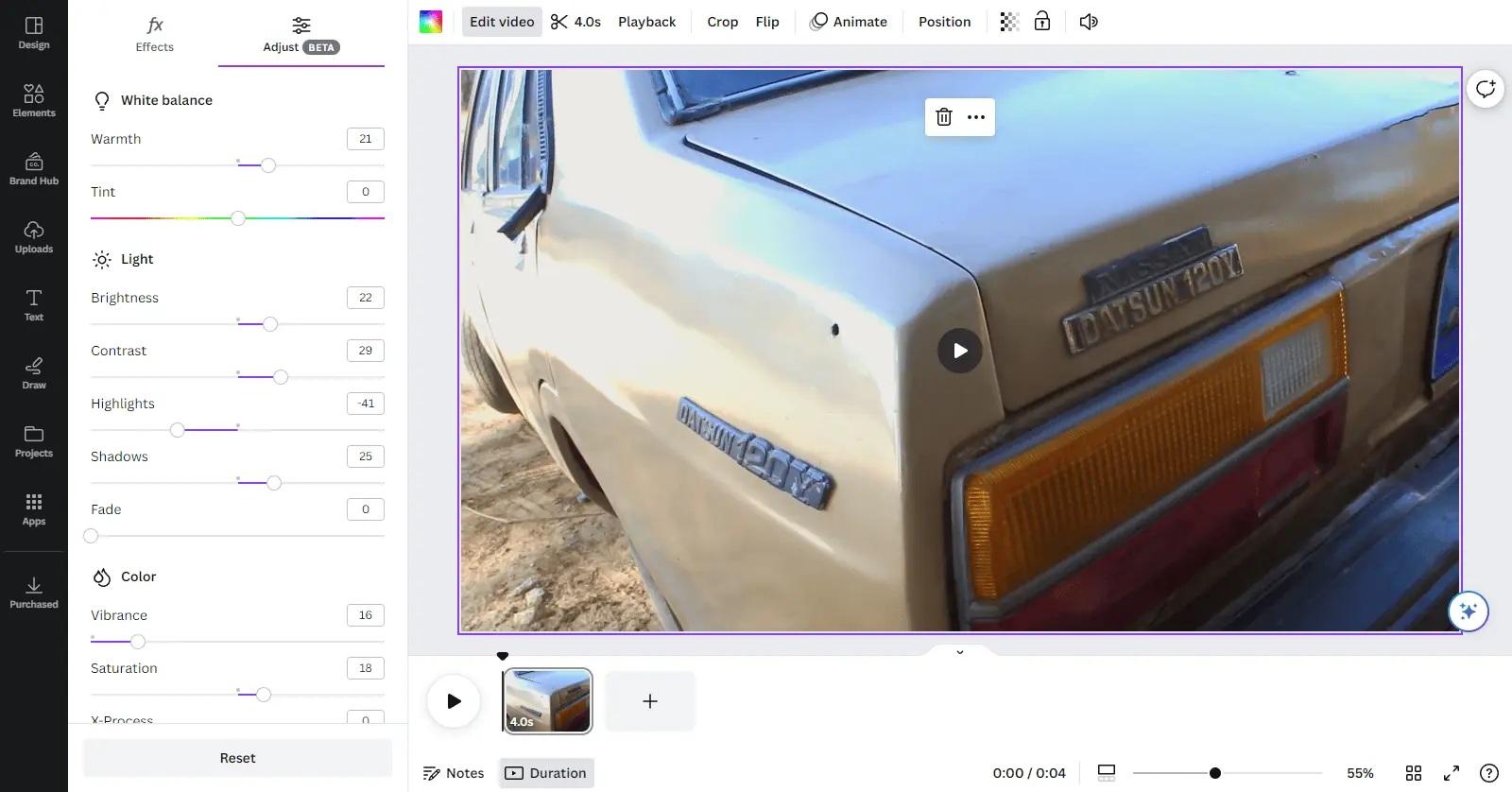Add a new page with plus button
Viewport: 1512px width, 792px height.
click(650, 701)
